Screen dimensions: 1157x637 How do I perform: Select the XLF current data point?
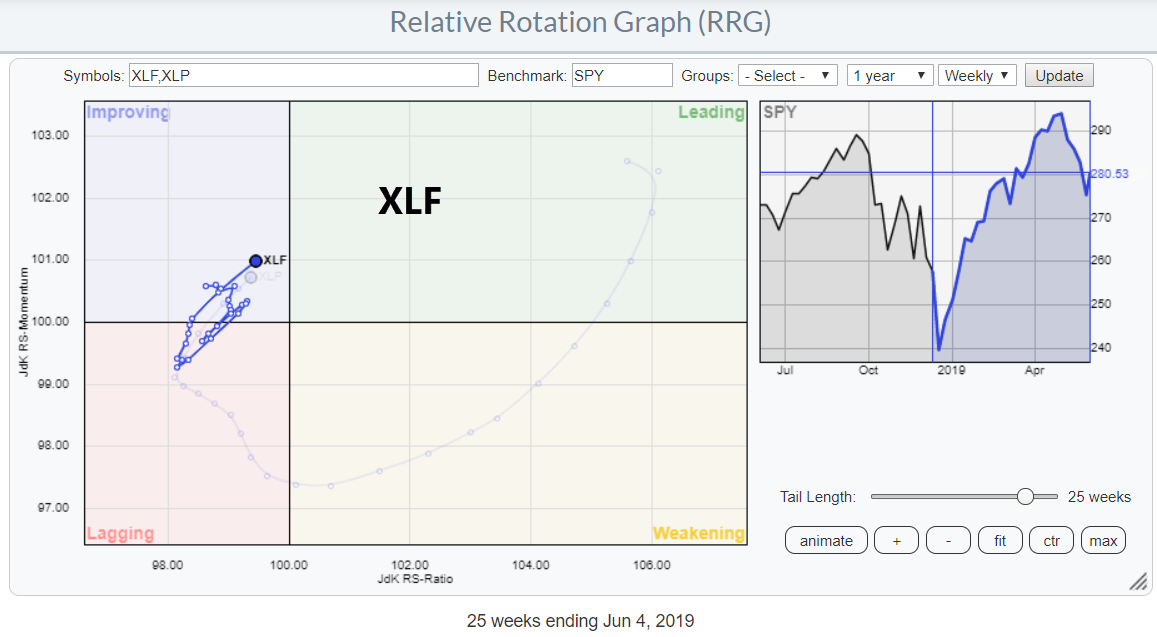click(x=255, y=261)
